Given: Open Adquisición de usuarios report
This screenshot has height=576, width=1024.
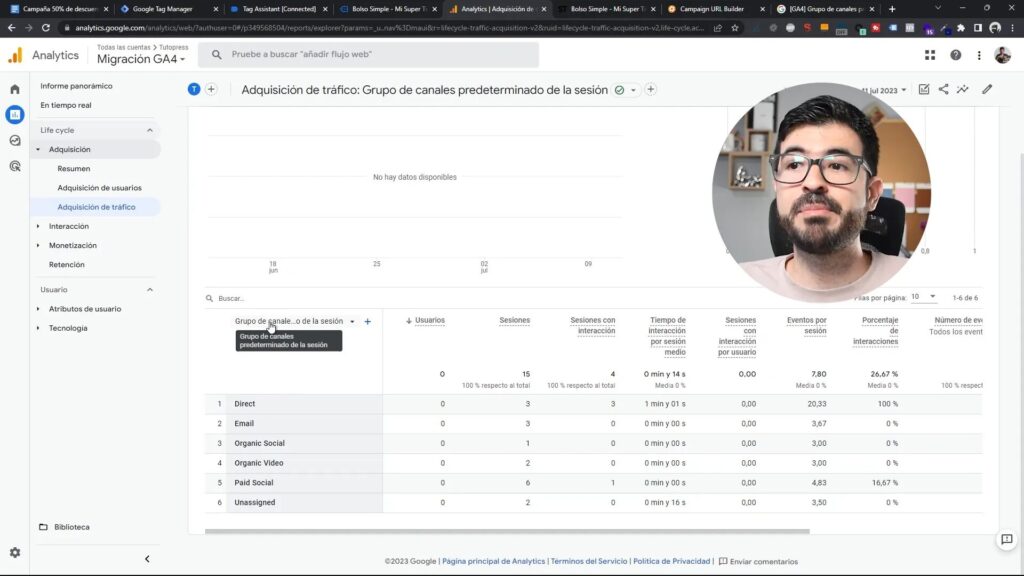Looking at the screenshot, I should pos(99,188).
